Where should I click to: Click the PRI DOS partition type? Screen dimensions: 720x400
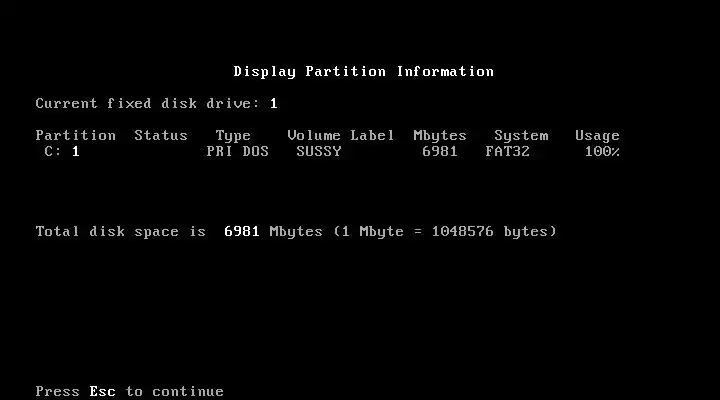(237, 152)
